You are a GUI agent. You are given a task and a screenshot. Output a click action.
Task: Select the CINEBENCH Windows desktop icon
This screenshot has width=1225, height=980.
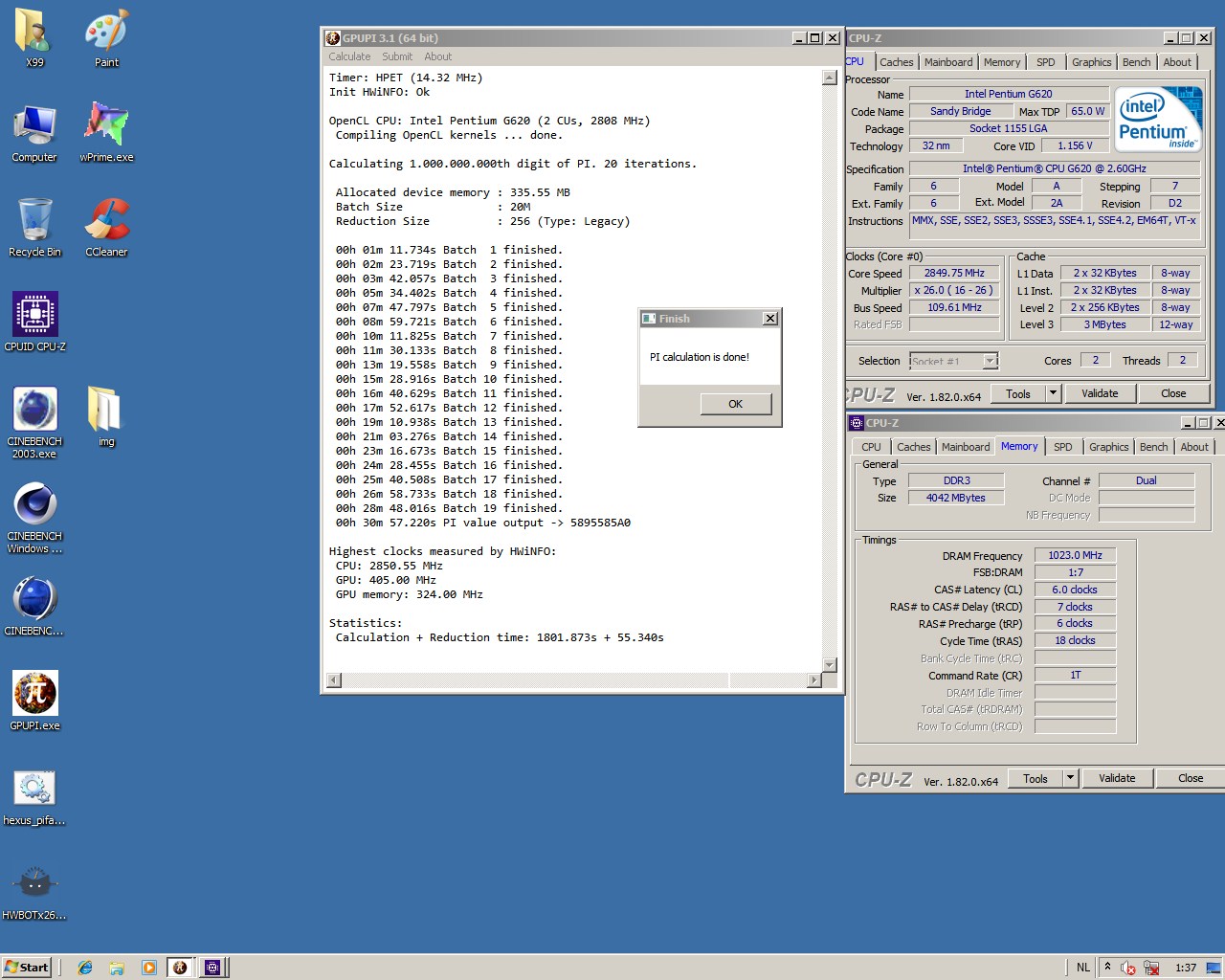pyautogui.click(x=34, y=517)
